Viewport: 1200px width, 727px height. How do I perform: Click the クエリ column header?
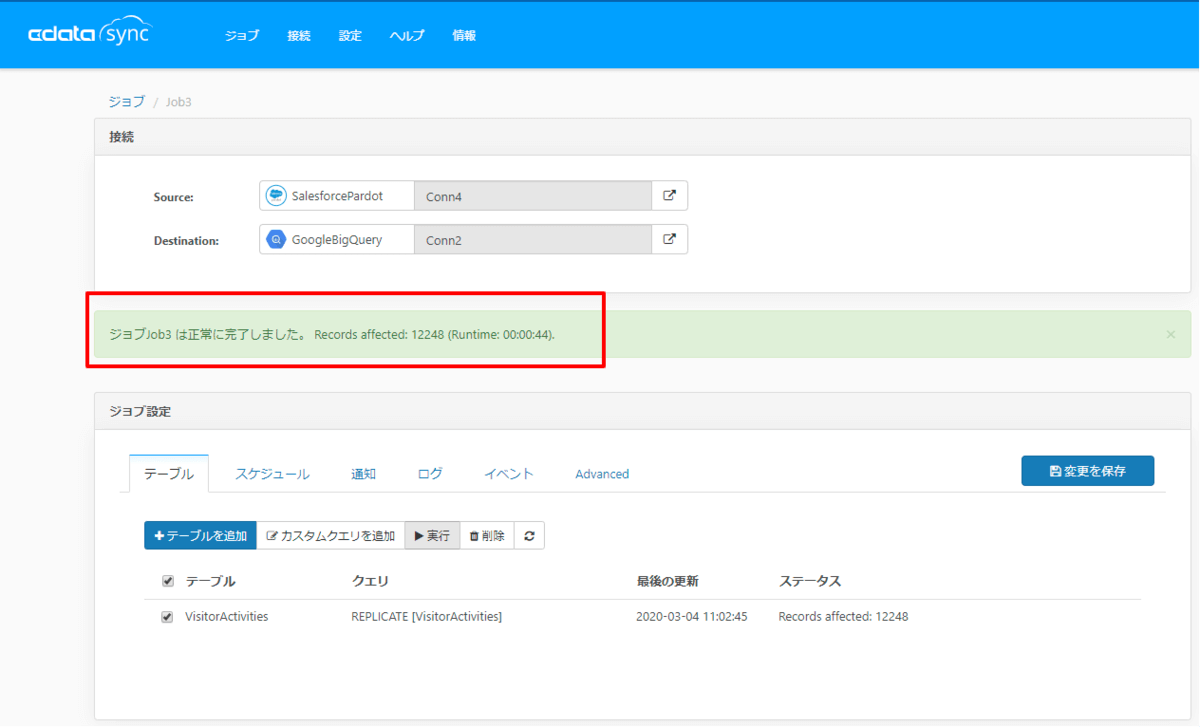pyautogui.click(x=370, y=581)
